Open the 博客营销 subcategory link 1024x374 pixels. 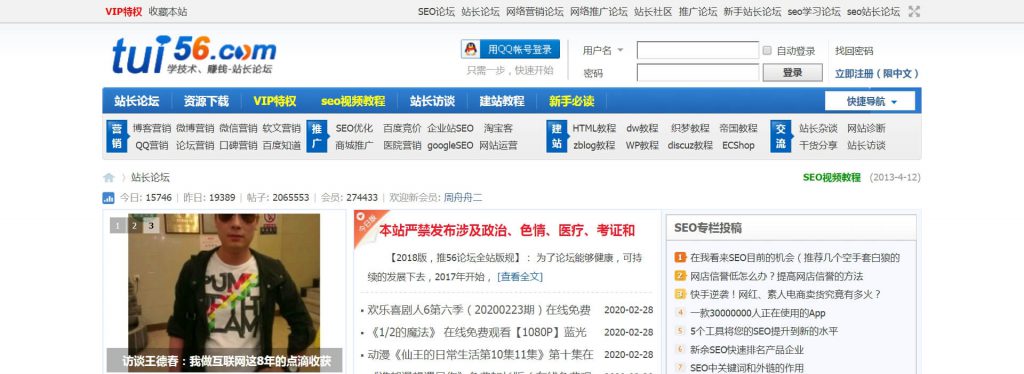click(152, 128)
